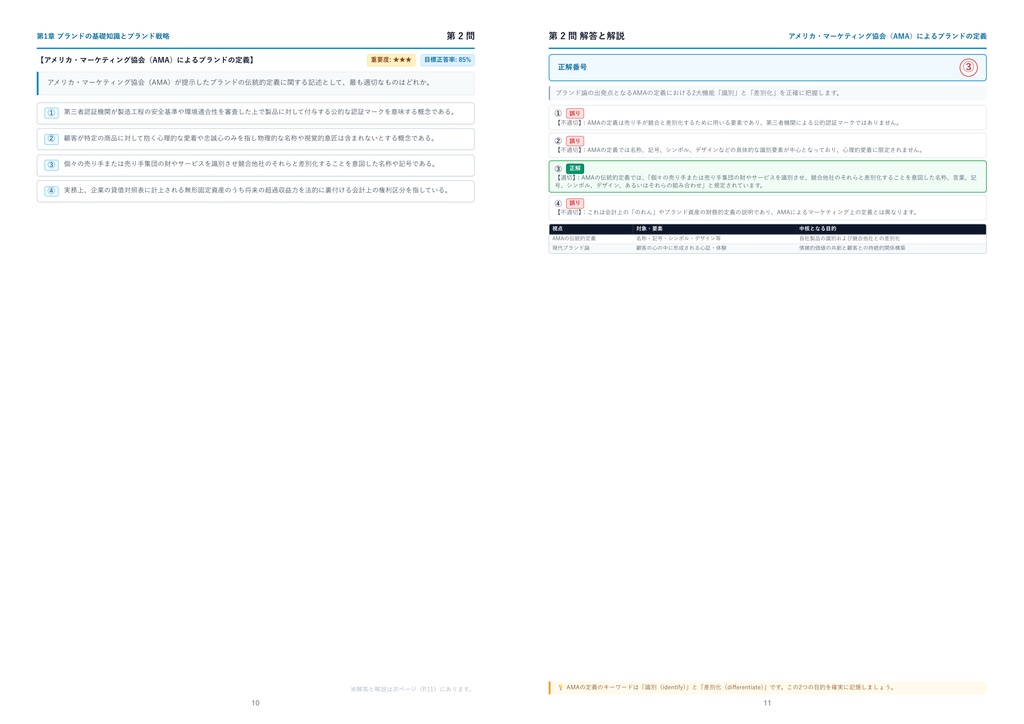Image resolution: width=1024 pixels, height=724 pixels.
Task: Click the table cell '情緒的価値の共創と顧客との持続的関係構築'
Action: (x=852, y=248)
